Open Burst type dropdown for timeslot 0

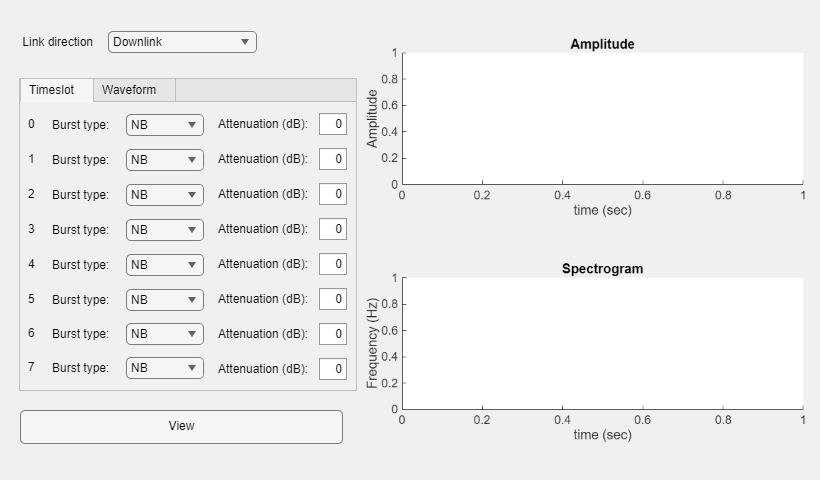[x=165, y=125]
